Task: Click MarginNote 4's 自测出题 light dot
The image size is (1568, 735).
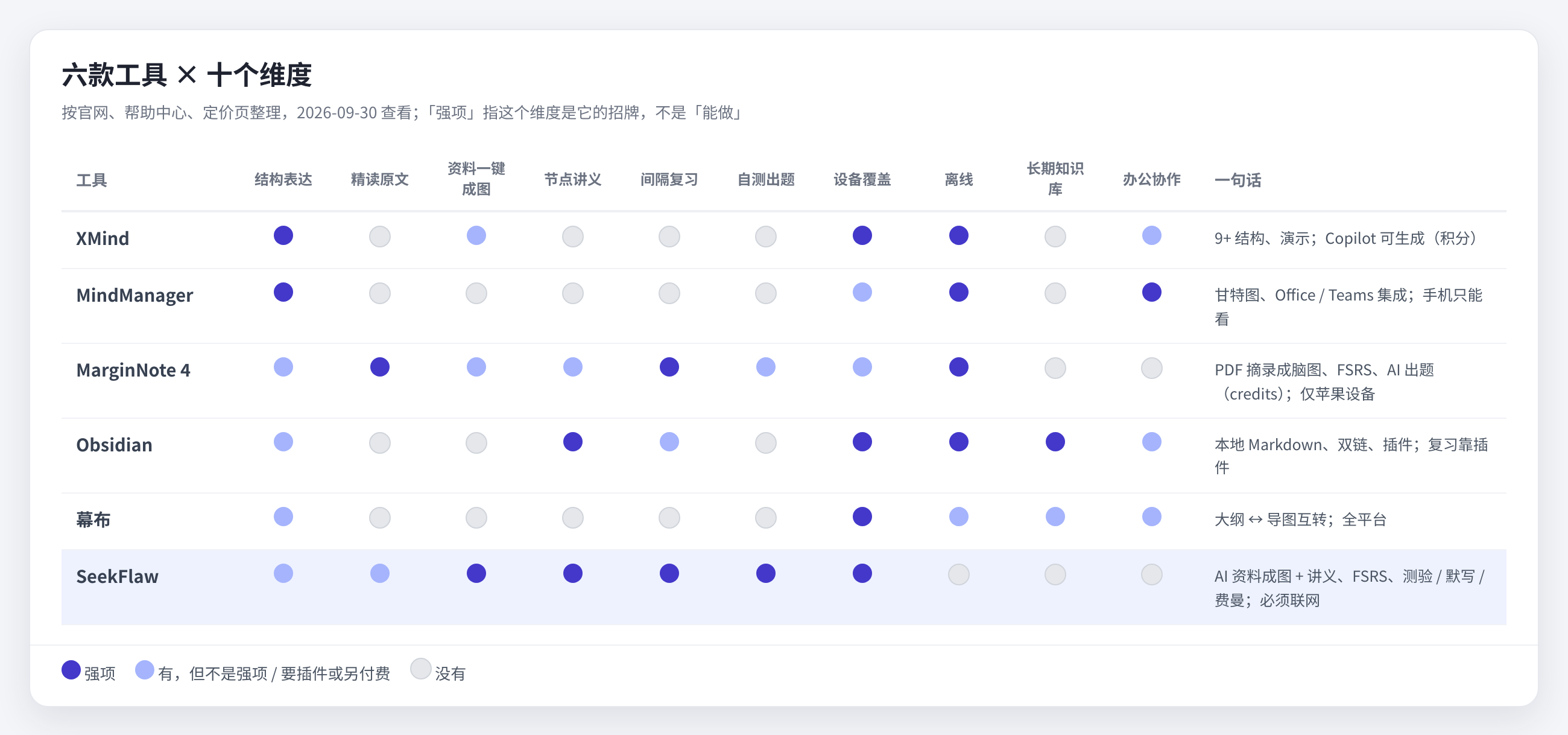Action: point(766,368)
